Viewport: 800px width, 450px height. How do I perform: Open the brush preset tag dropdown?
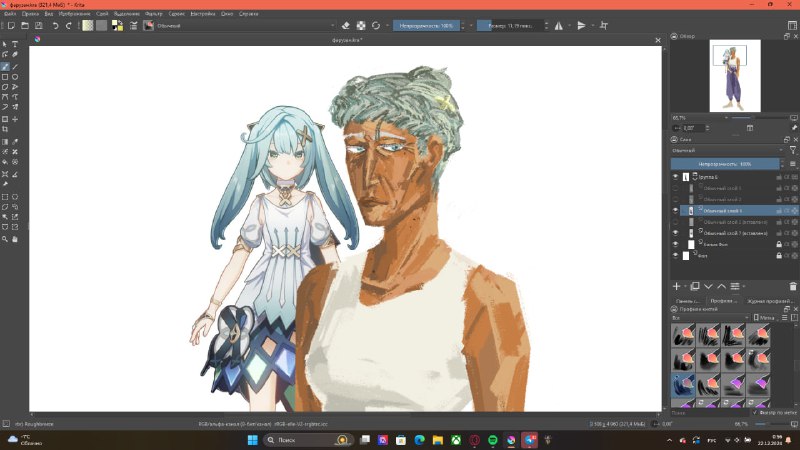[710, 318]
